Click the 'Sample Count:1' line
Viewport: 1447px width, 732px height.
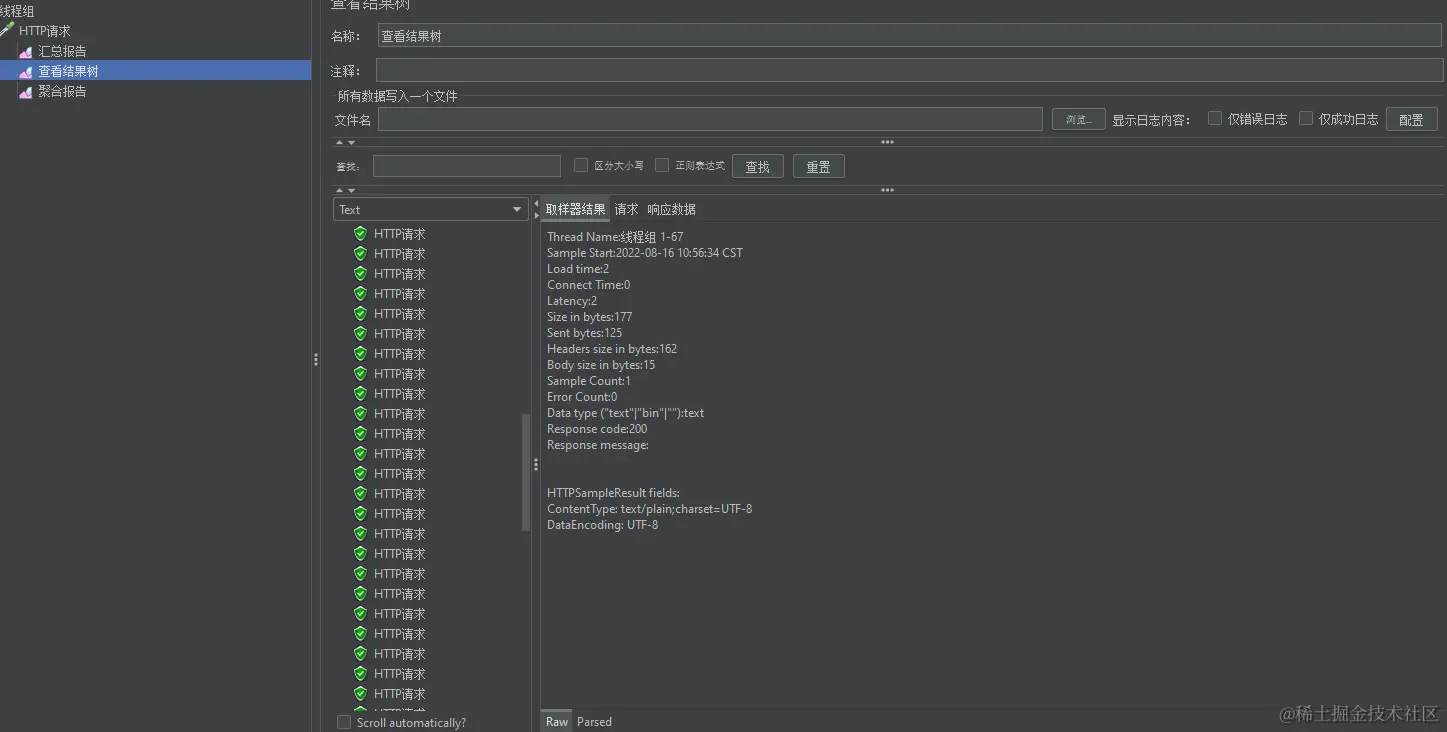(589, 381)
